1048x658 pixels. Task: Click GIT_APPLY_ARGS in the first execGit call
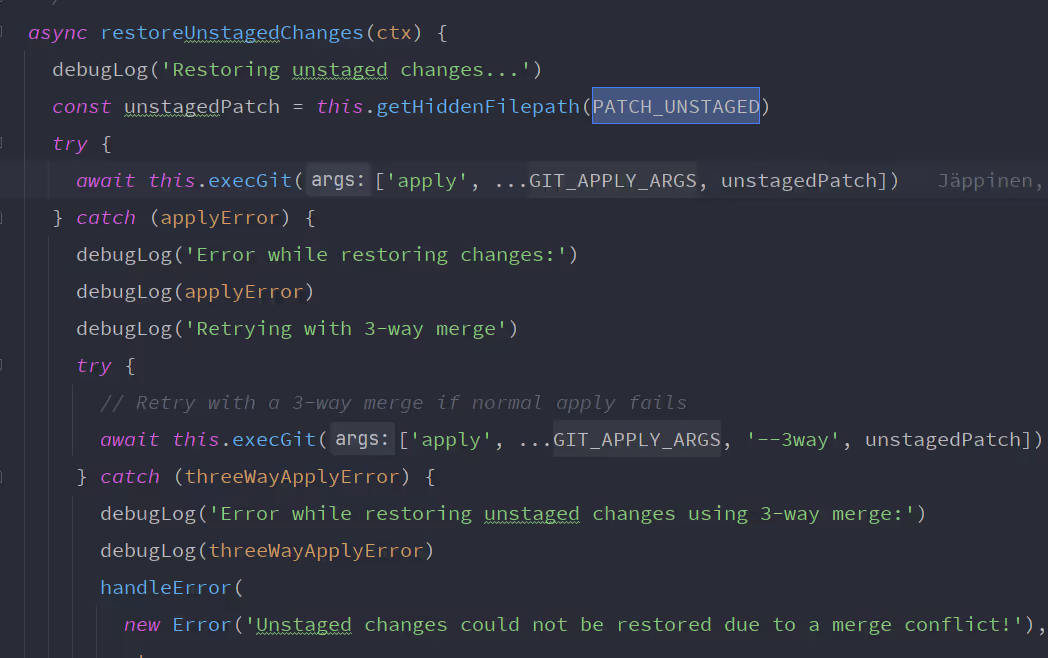[x=613, y=181]
